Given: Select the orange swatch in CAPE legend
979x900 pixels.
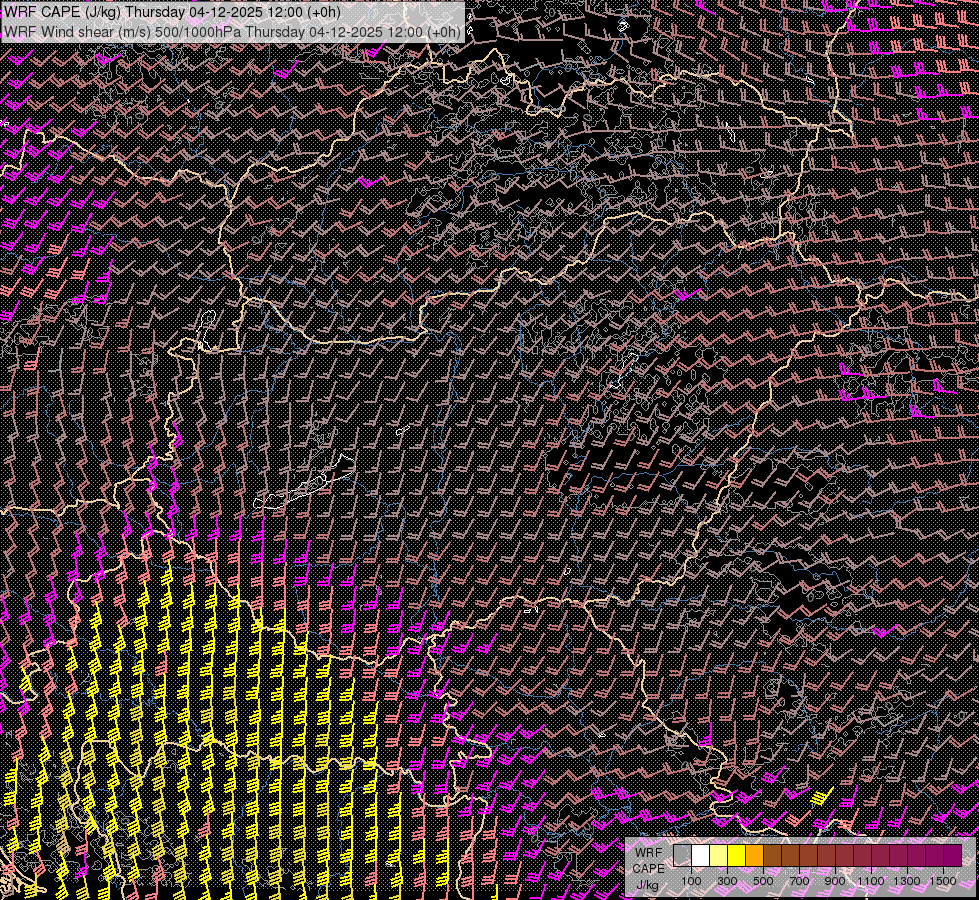Looking at the screenshot, I should [x=754, y=855].
